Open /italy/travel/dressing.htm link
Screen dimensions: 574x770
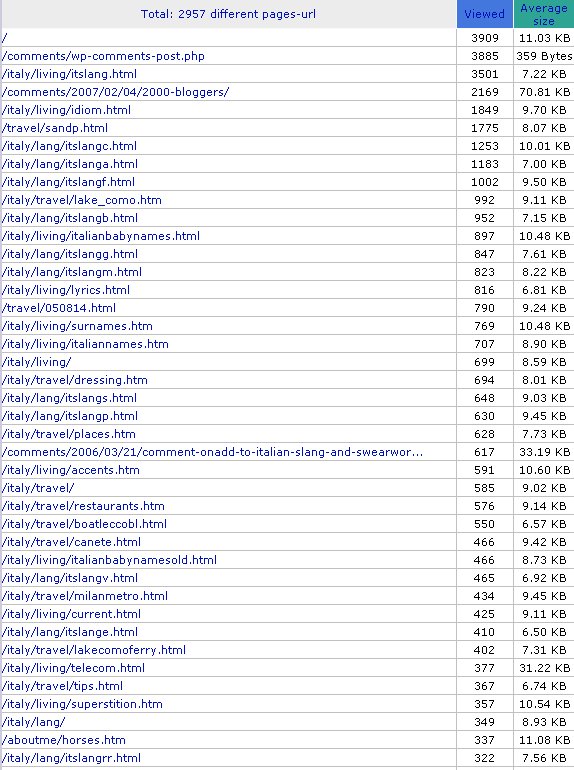75,380
